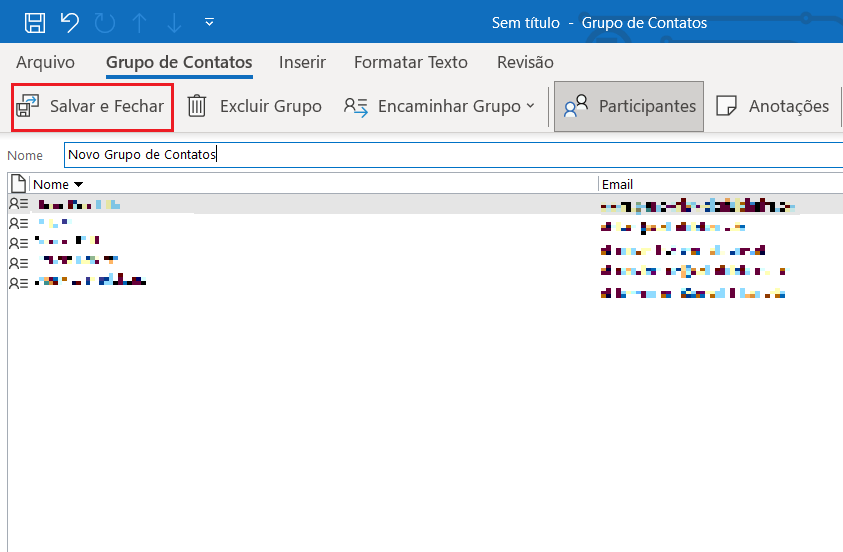This screenshot has height=552, width=843.
Task: Select the second contact row icon
Action: [x=18, y=223]
